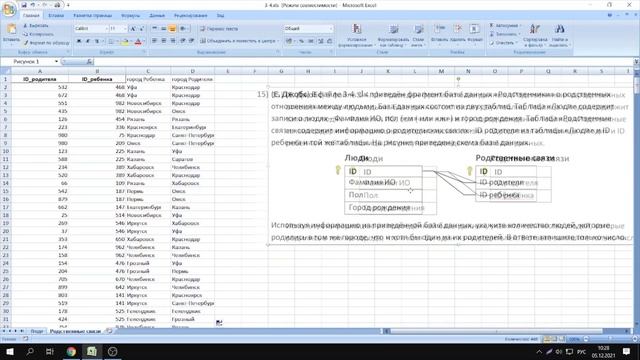Open Sort & Filter (Сортировка и фильтр)
This screenshot has height=360, width=640.
535,36
